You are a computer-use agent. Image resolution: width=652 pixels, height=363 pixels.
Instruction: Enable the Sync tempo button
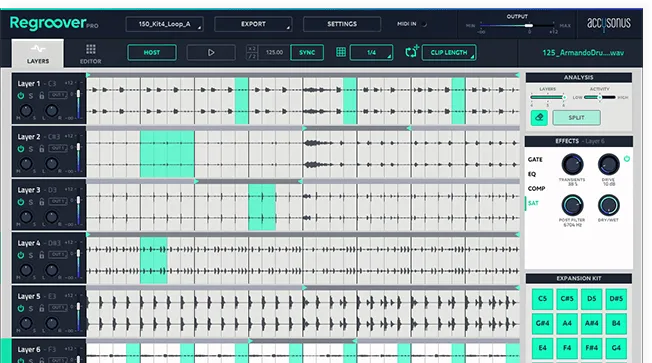pyautogui.click(x=307, y=52)
